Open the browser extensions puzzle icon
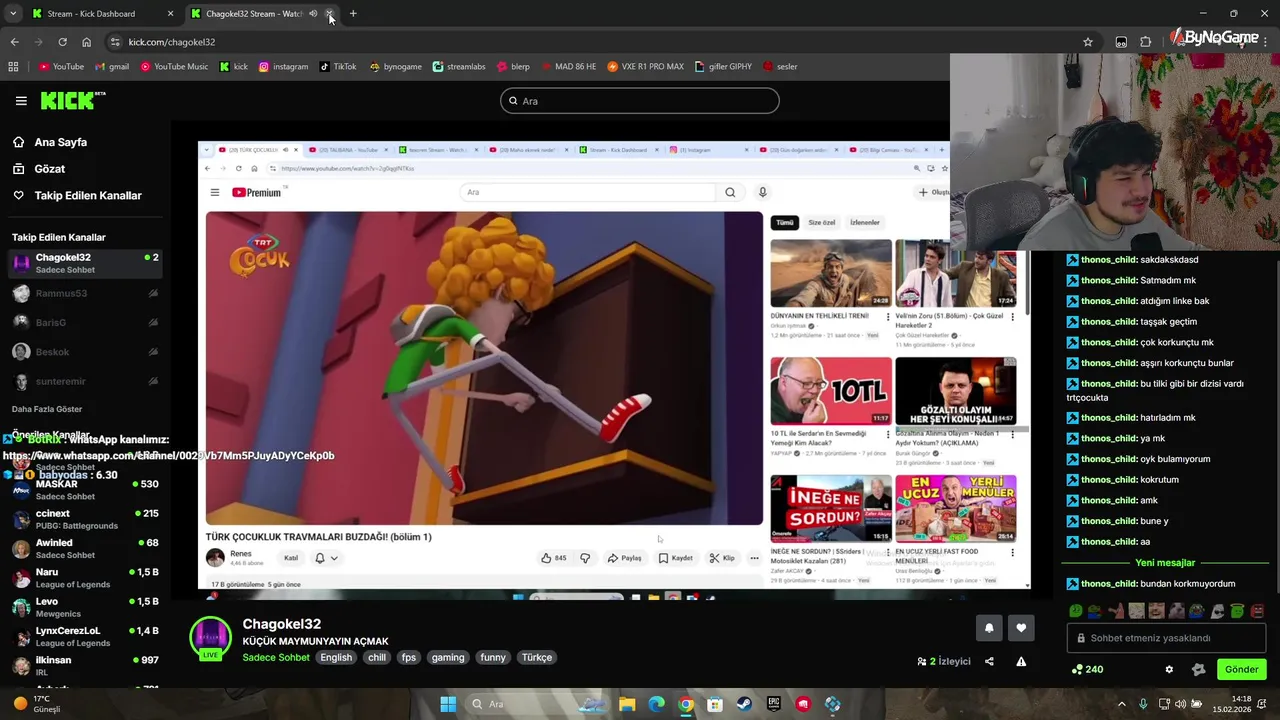 1146,42
